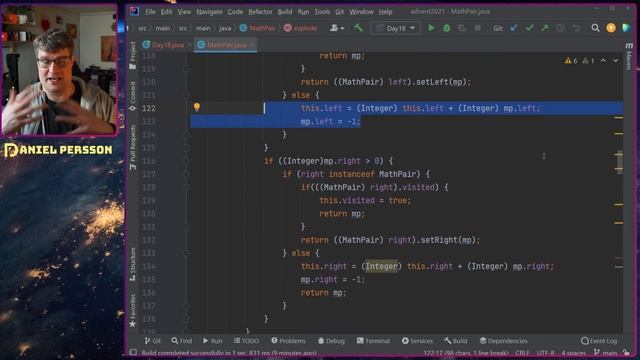
Task: Start debugging with the green bug icon
Action: (447, 28)
